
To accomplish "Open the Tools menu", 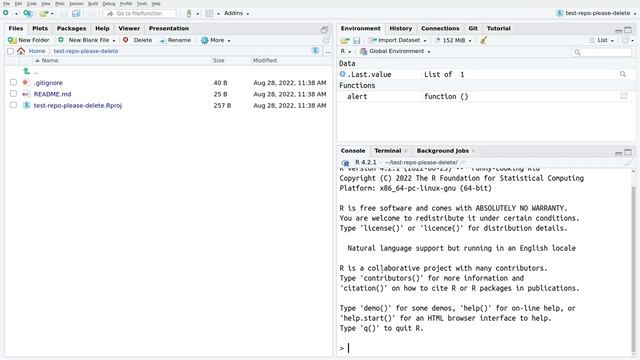I will (x=142, y=4).
